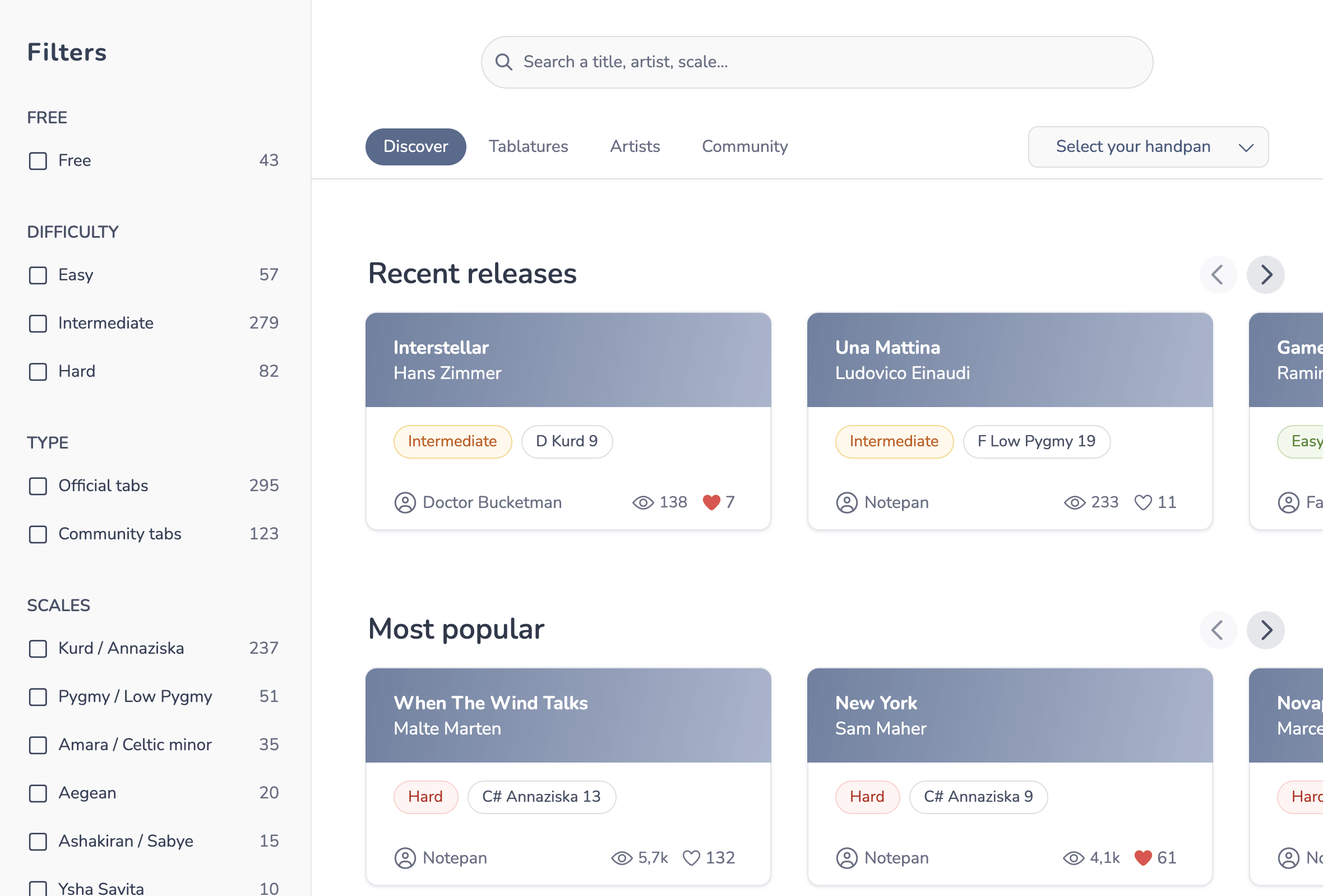The image size is (1323, 896).
Task: Go to next Recent releases slide
Action: tap(1265, 274)
